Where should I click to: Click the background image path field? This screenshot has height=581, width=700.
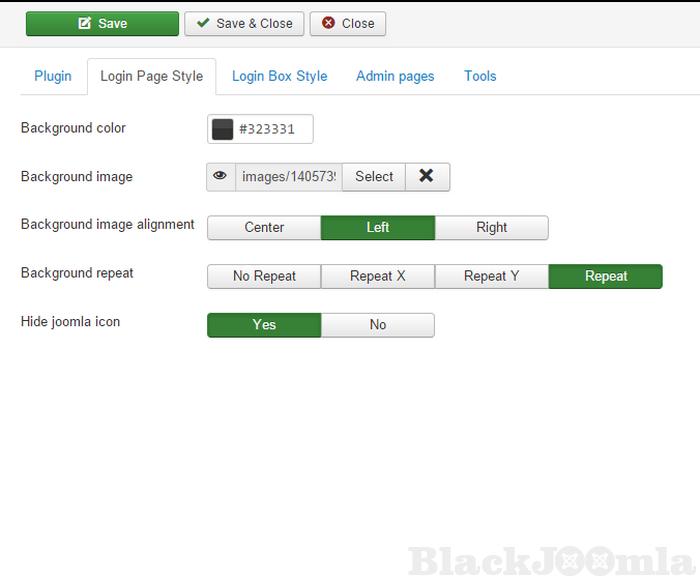click(x=289, y=177)
